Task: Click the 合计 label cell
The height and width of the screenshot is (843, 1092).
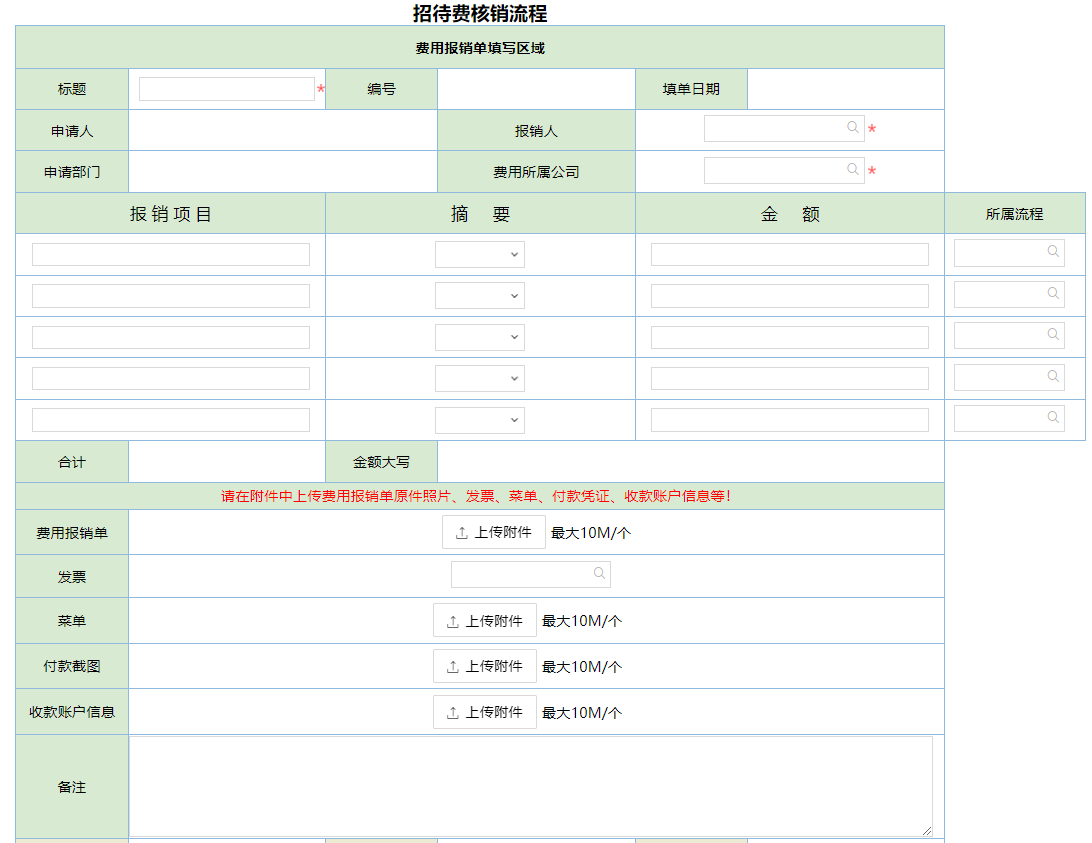Action: [x=72, y=462]
